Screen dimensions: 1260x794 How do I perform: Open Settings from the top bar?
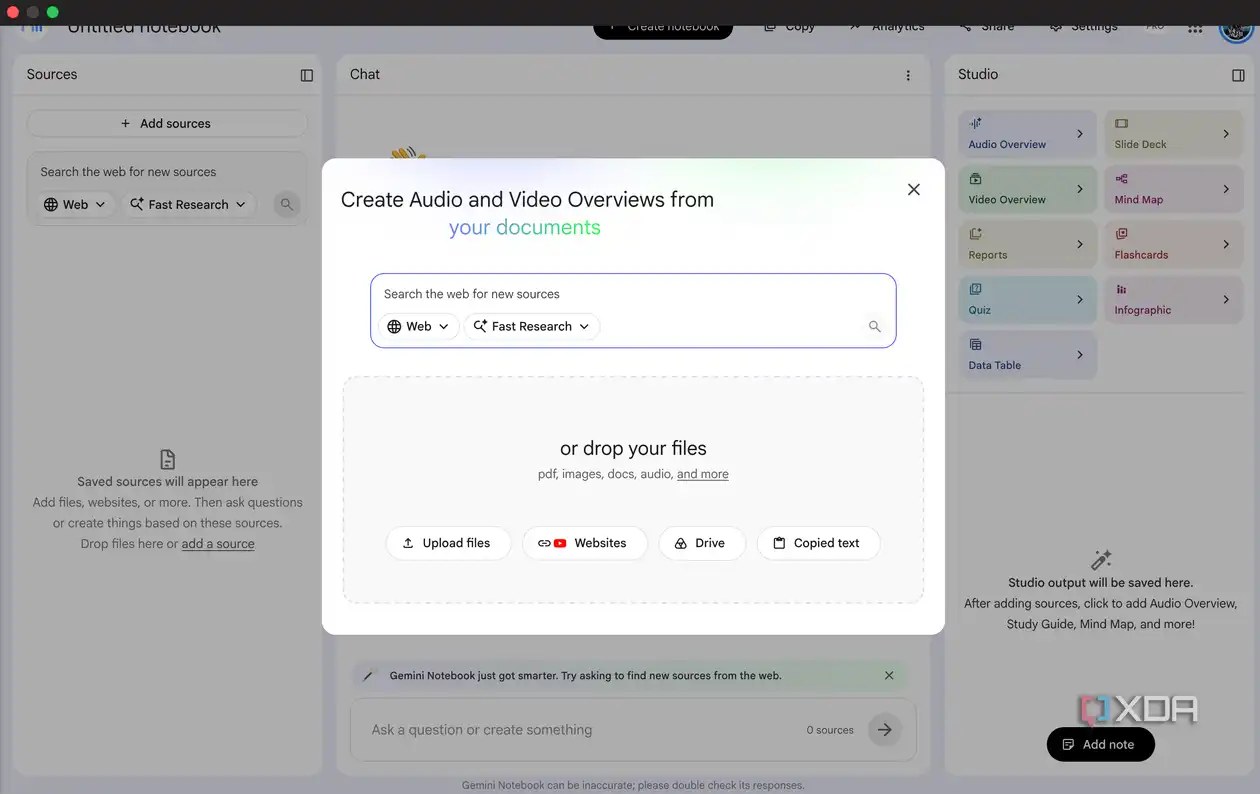[1084, 29]
